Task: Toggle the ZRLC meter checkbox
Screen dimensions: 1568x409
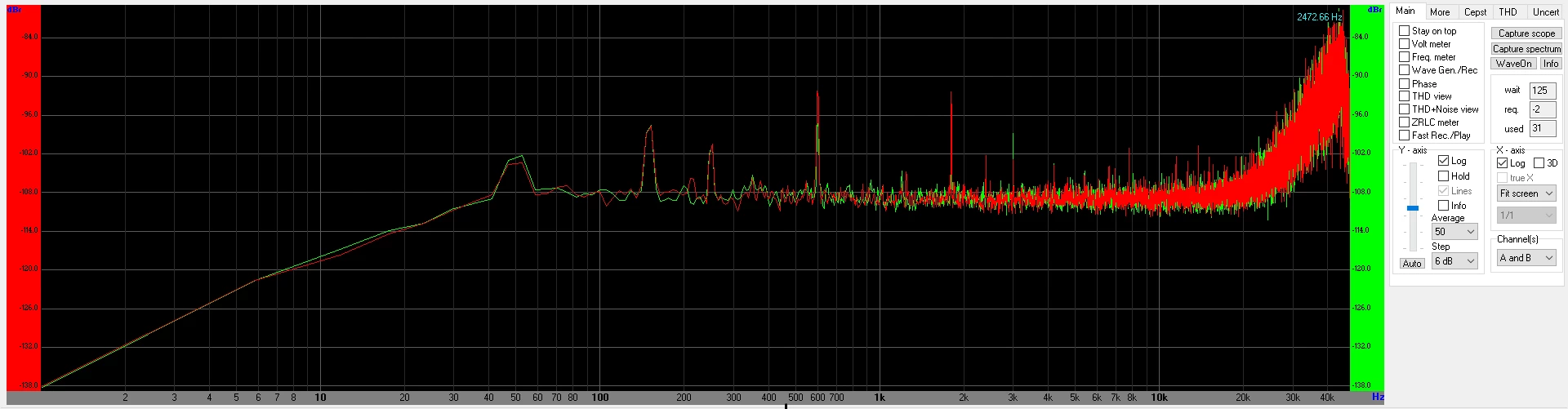Action: click(1405, 122)
